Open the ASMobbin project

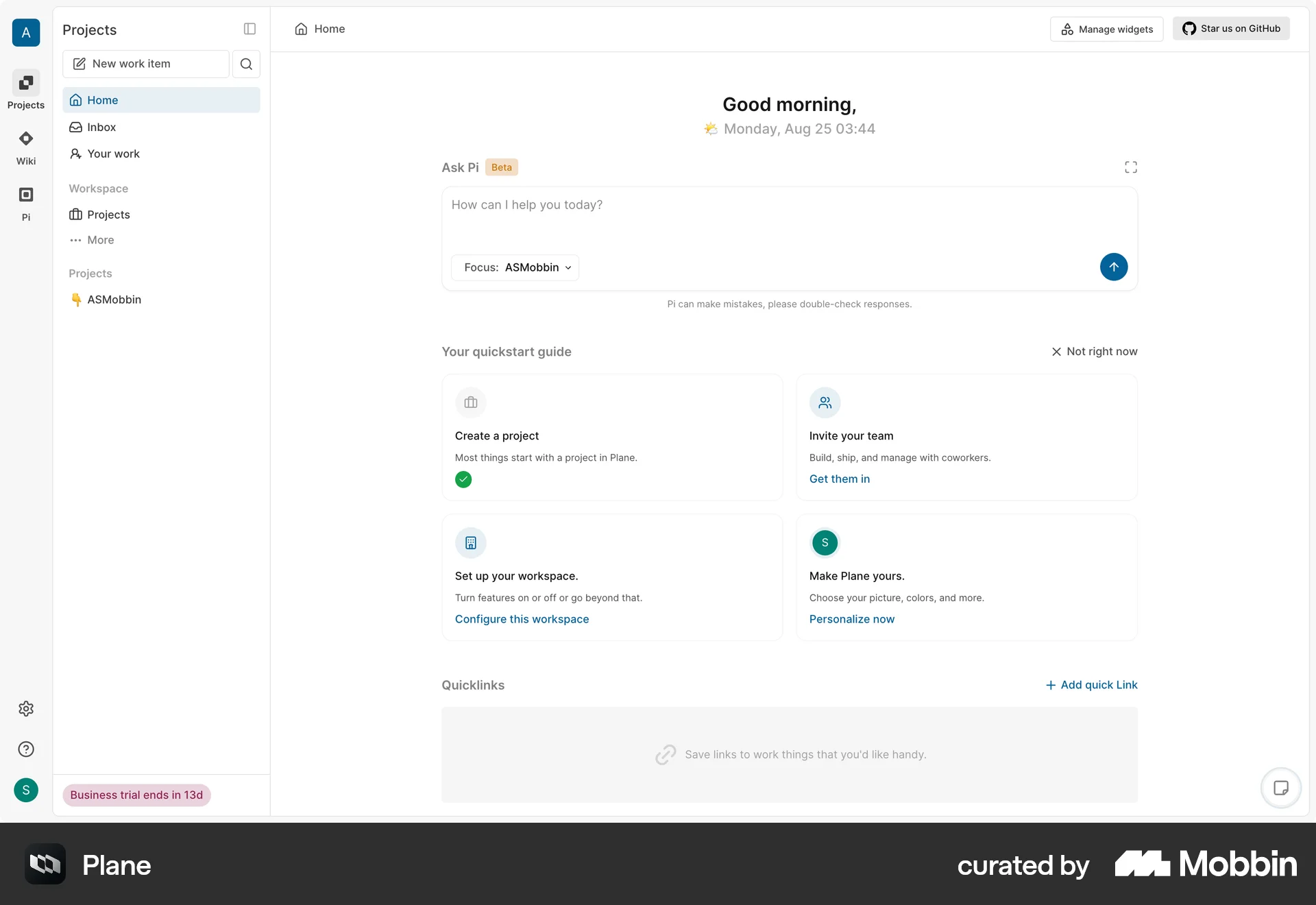[x=161, y=300]
